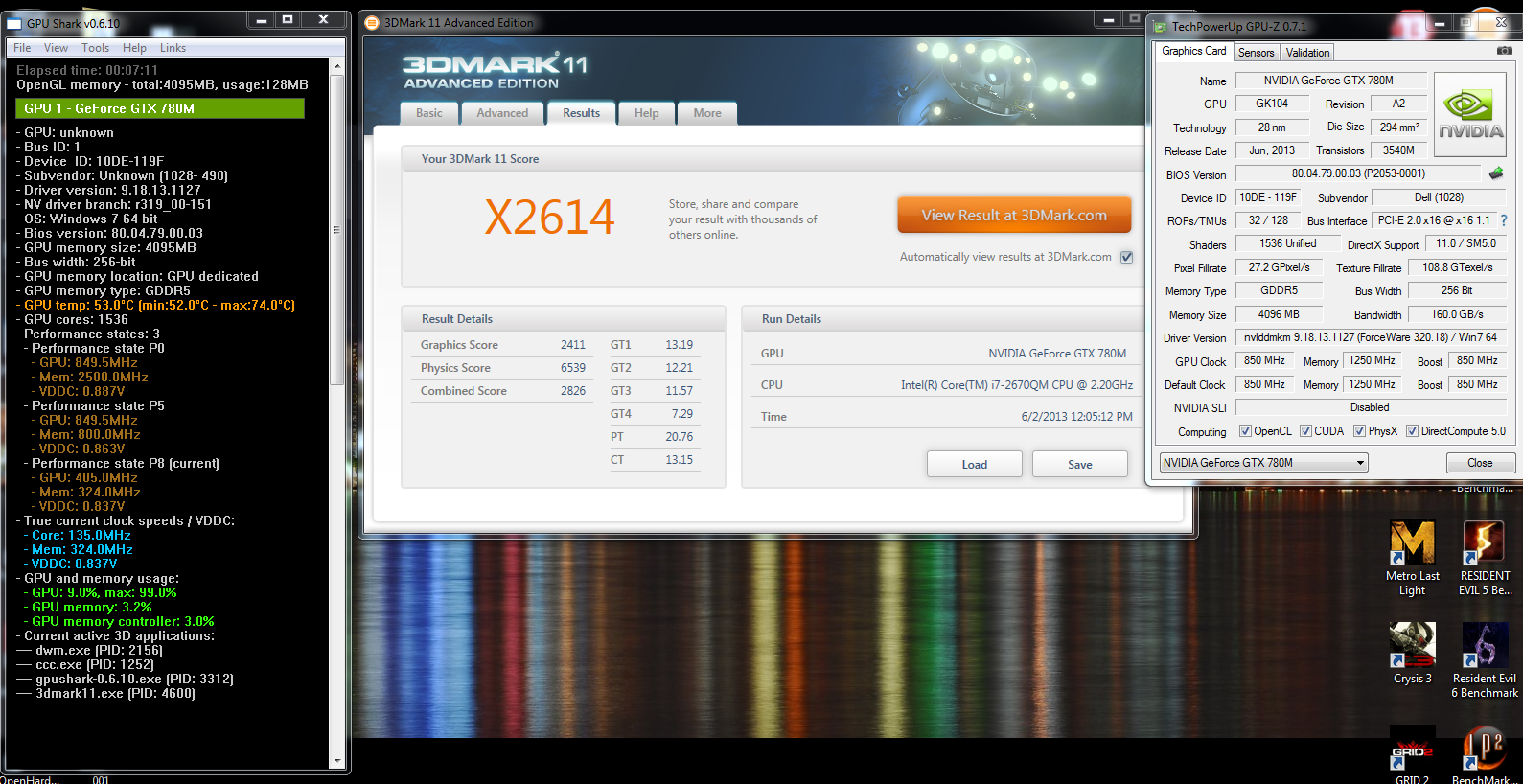The image size is (1523, 784).
Task: Minimize the 3DMark 11 window
Action: (1108, 19)
